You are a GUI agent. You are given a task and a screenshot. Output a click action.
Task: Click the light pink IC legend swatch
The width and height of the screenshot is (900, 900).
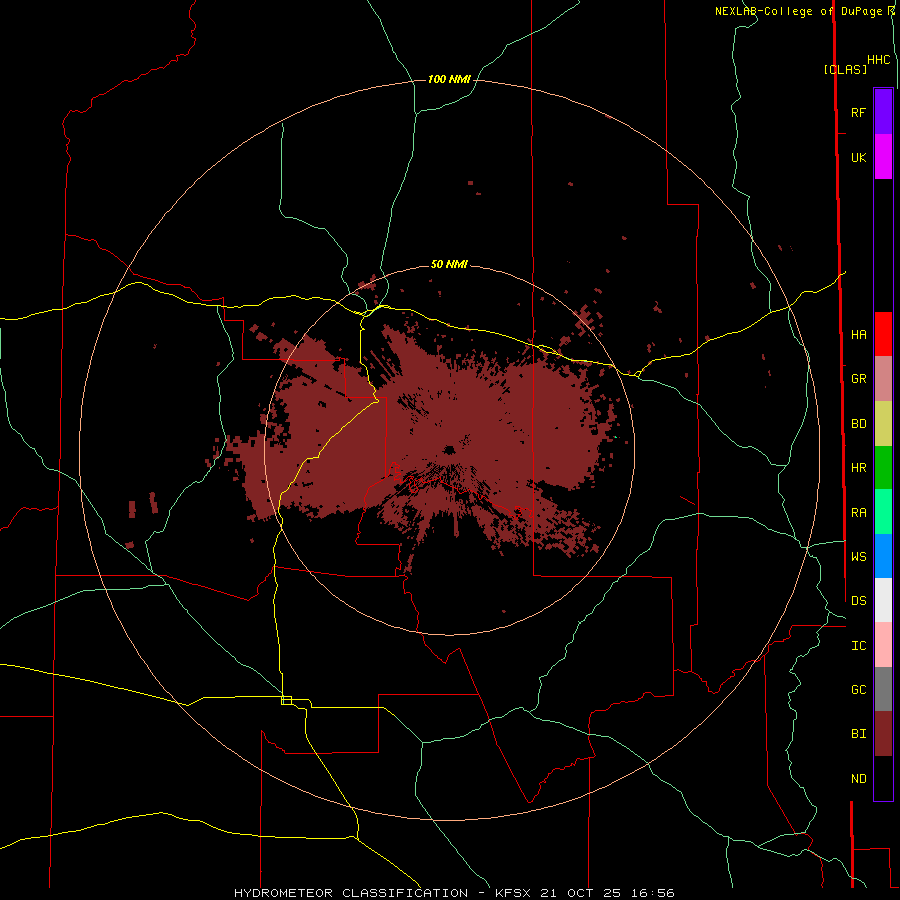pos(883,645)
